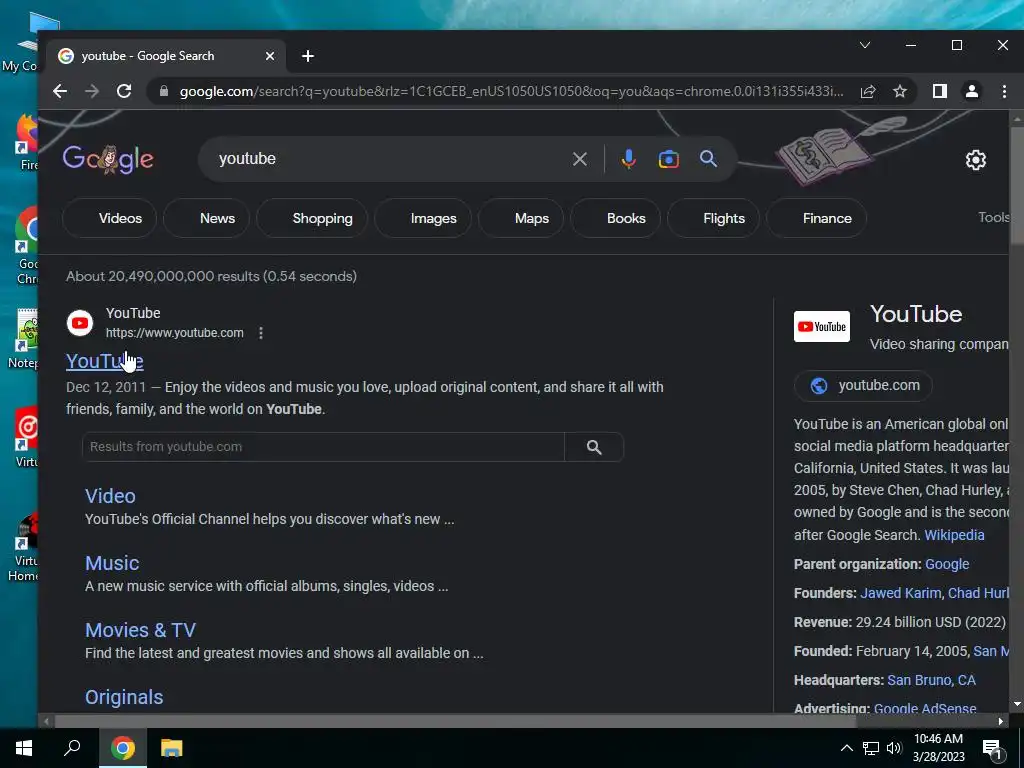Select the Flights filter chip

pyautogui.click(x=714, y=218)
